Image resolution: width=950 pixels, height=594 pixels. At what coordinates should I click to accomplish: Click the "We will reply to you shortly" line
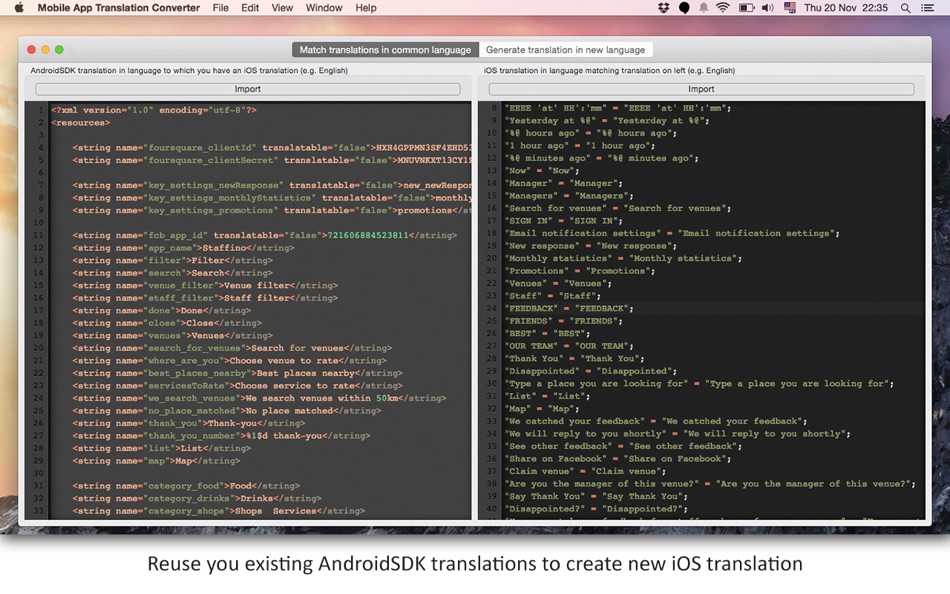click(678, 433)
